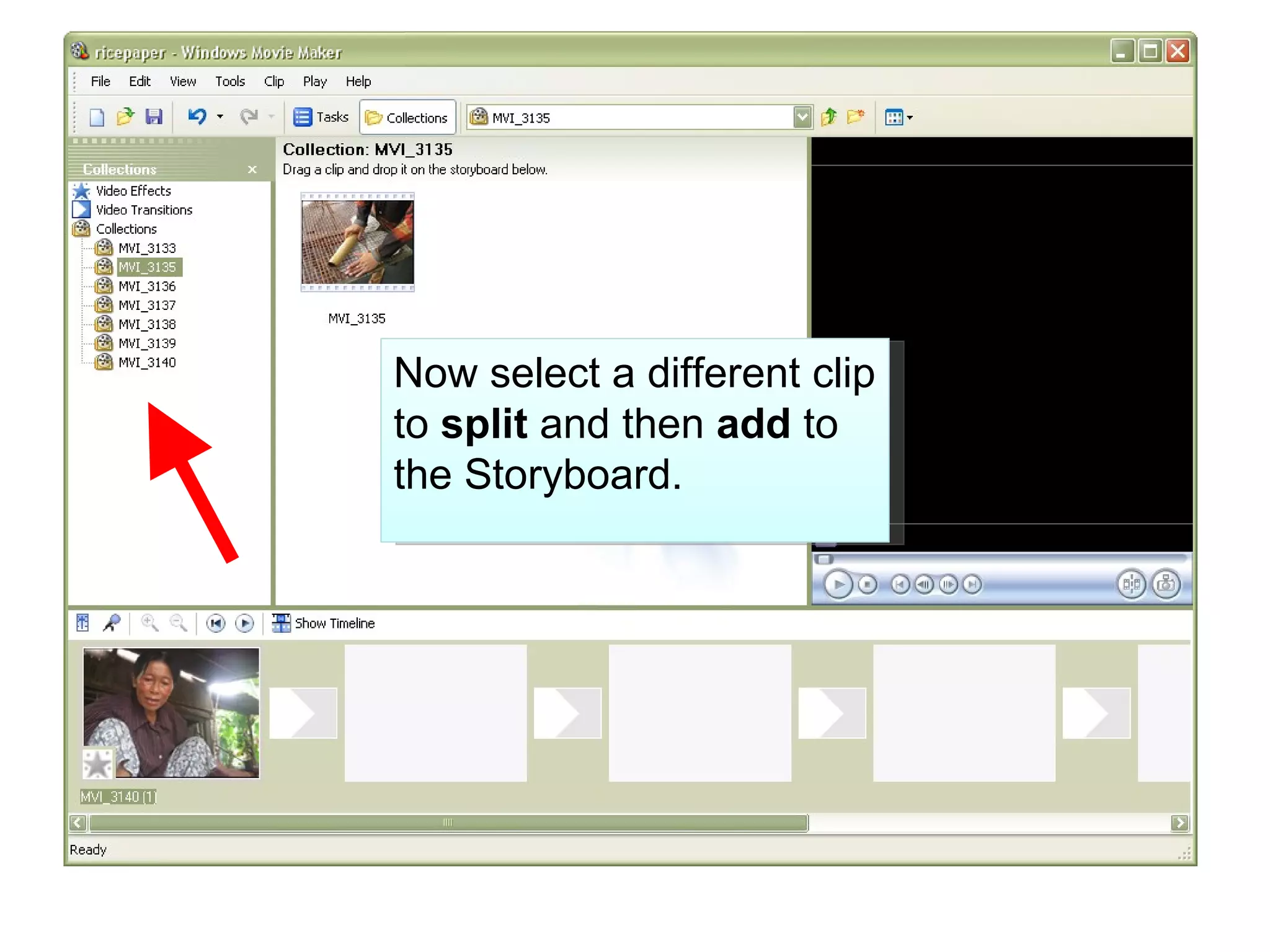Split the clip at the current frame
Viewport: 1270px width, 952px height.
point(1131,584)
